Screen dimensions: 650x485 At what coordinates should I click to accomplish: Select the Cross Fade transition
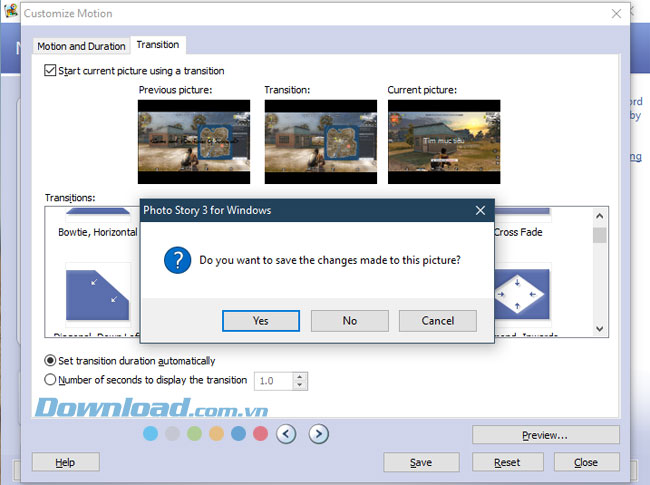(518, 232)
